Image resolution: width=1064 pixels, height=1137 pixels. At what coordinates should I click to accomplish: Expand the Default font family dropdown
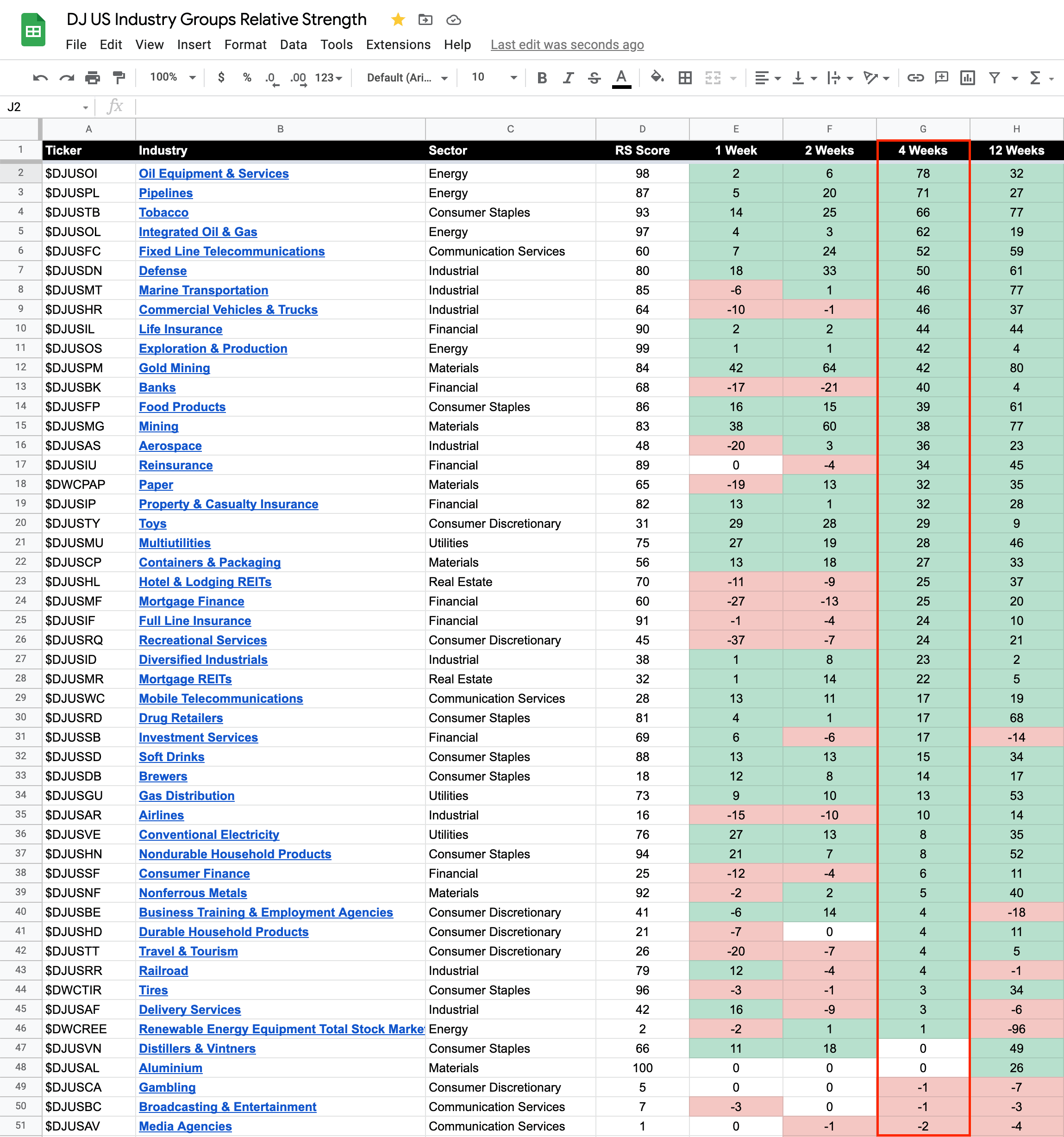click(x=407, y=78)
